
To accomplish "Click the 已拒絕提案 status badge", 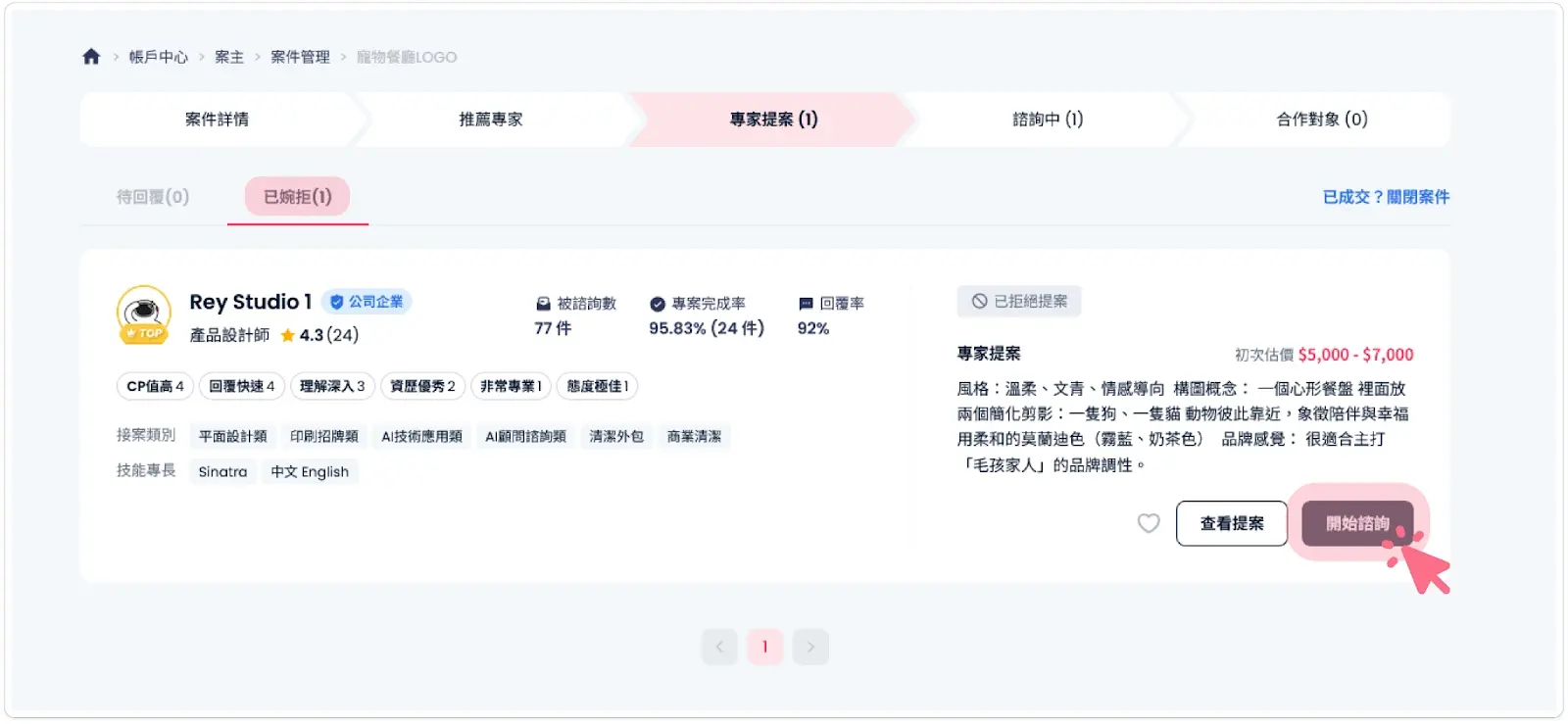I will 1019,302.
